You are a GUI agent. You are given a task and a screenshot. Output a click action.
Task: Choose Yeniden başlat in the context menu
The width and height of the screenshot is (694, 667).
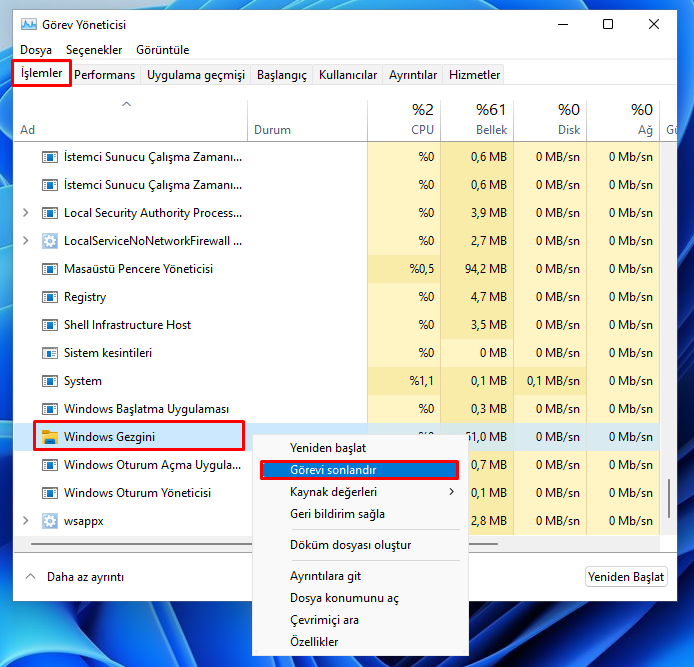point(360,448)
